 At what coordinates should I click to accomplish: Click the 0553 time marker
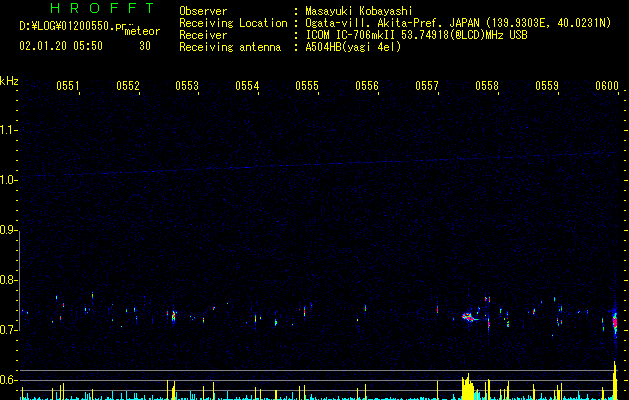tap(187, 86)
